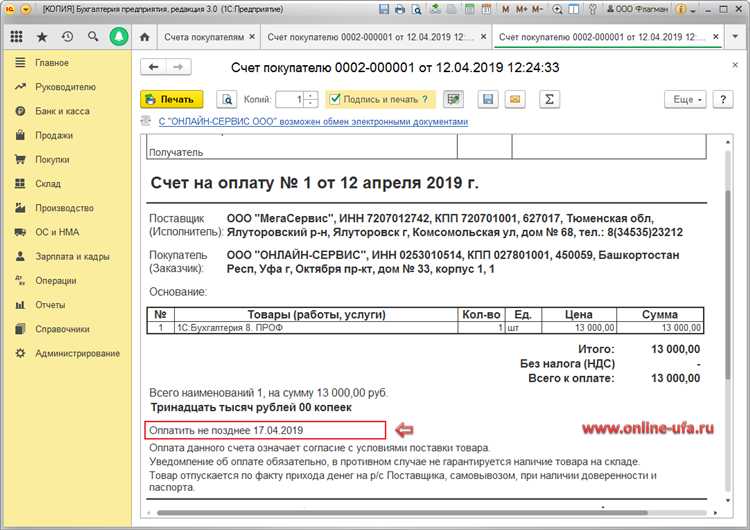Click the M memory button in title bar
750x530 pixels.
click(506, 9)
